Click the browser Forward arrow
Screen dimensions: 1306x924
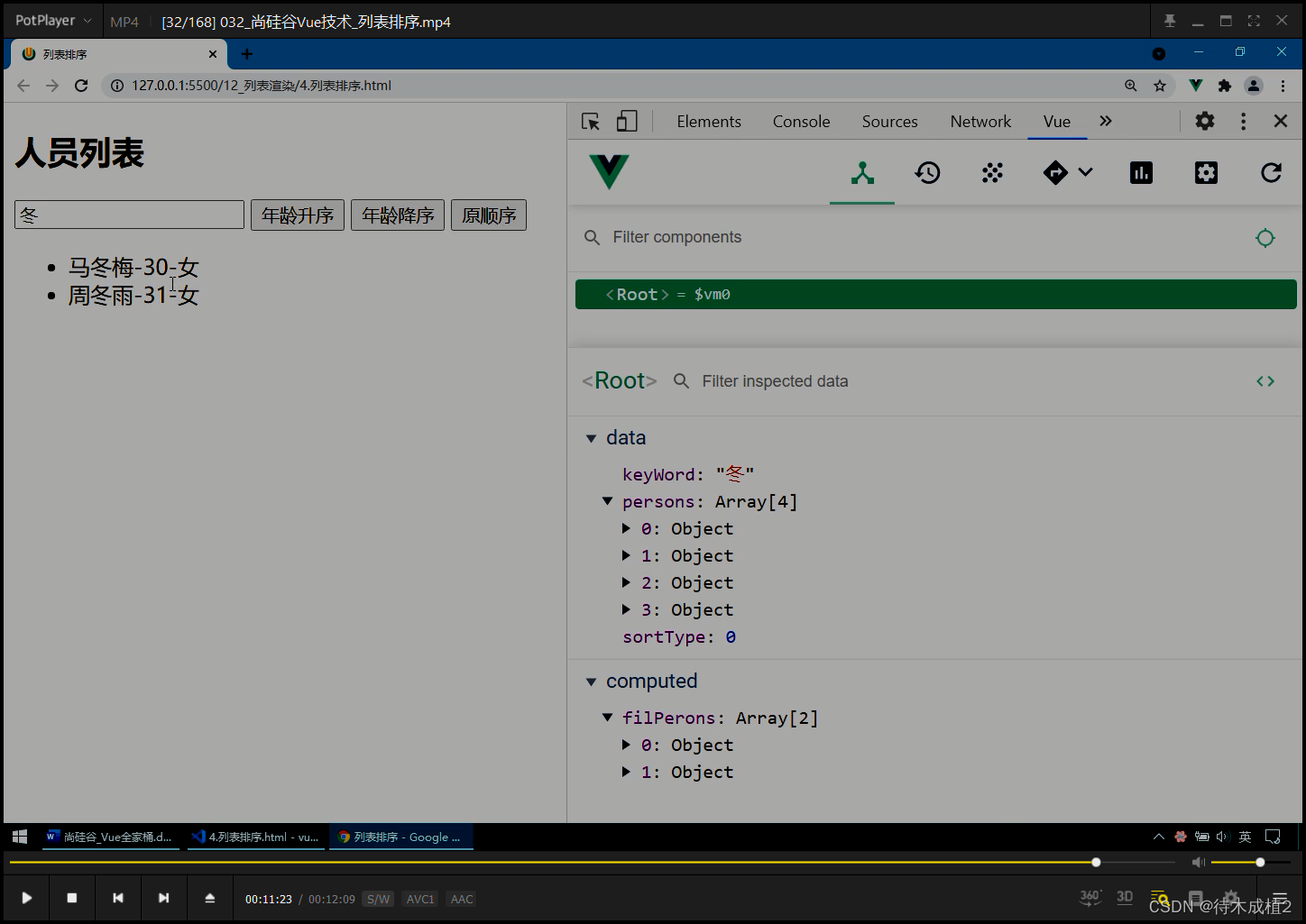pos(52,86)
